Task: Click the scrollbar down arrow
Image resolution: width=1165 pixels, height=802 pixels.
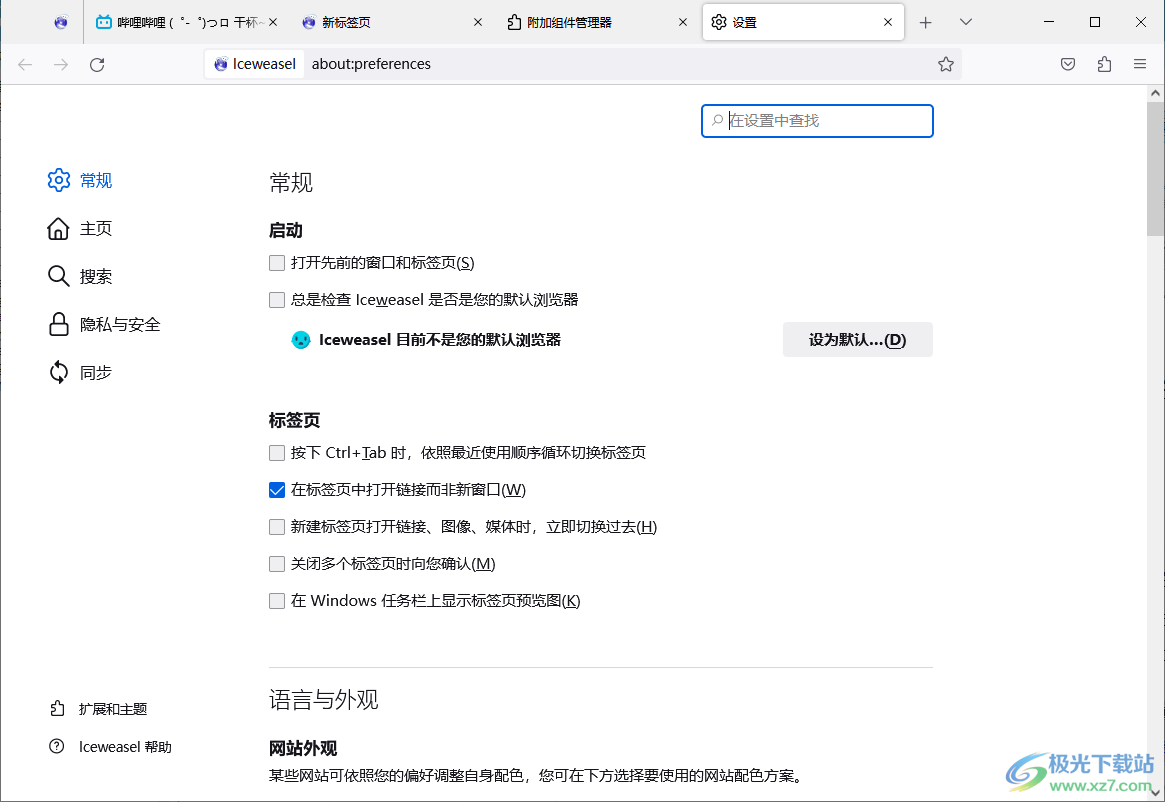Action: tap(1155, 792)
